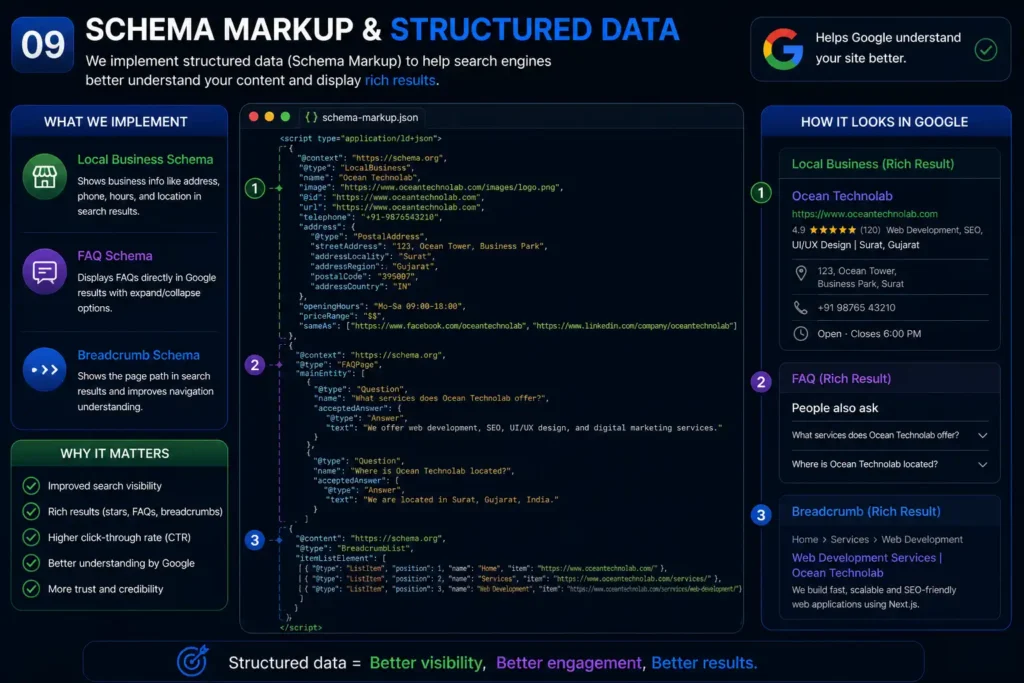
Task: Click the phone icon beside +91 98765 43210
Action: pos(800,308)
